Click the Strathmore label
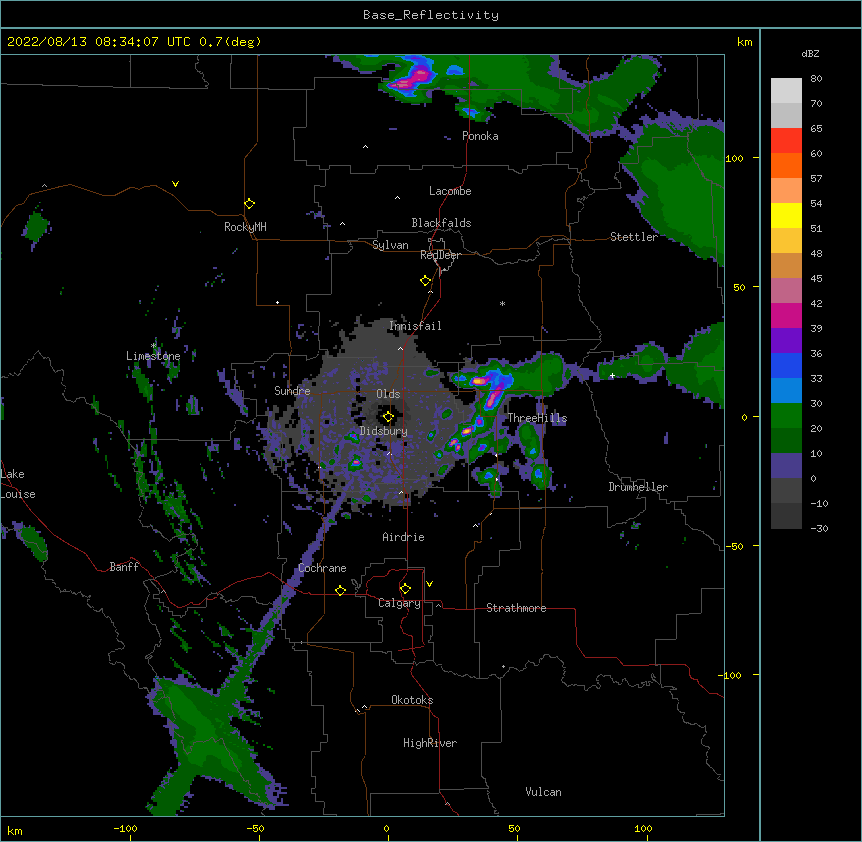The image size is (862, 842). pyautogui.click(x=516, y=608)
